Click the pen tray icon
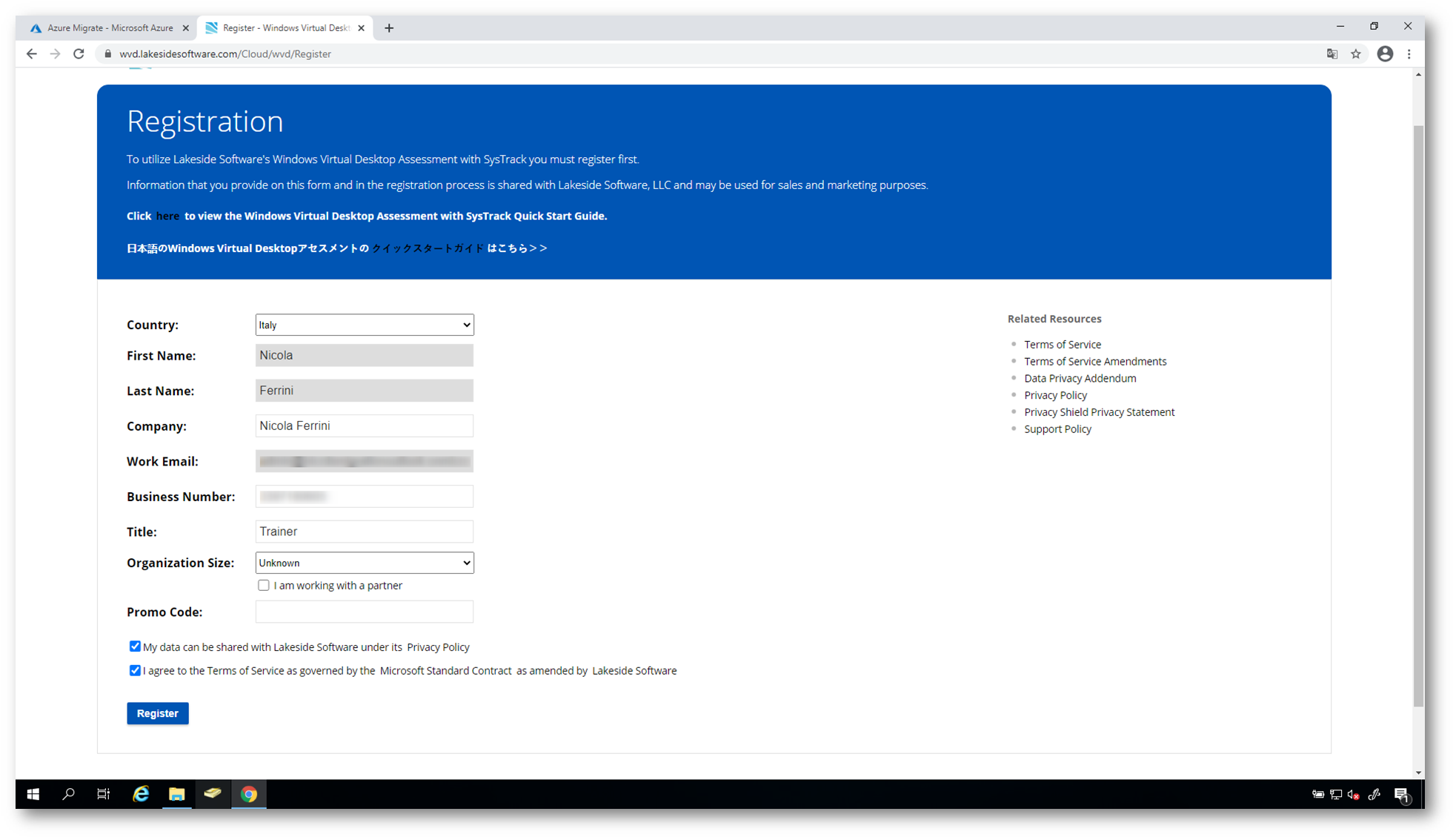This screenshot has height=840, width=1456. tap(1374, 795)
